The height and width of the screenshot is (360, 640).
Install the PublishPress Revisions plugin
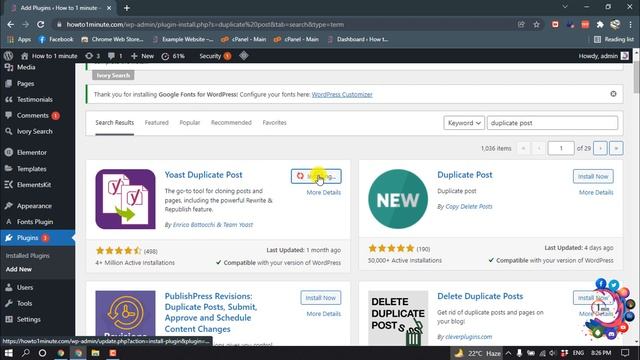click(320, 298)
